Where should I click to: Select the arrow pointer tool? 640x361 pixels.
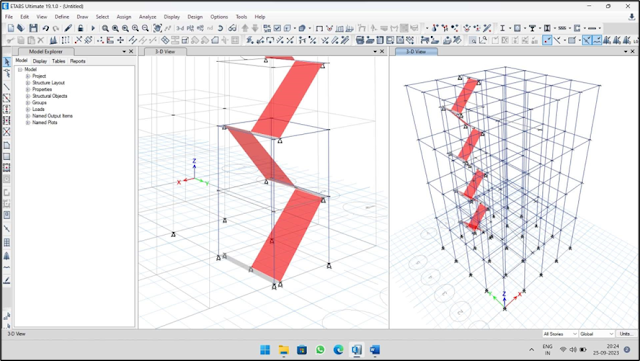(x=7, y=62)
